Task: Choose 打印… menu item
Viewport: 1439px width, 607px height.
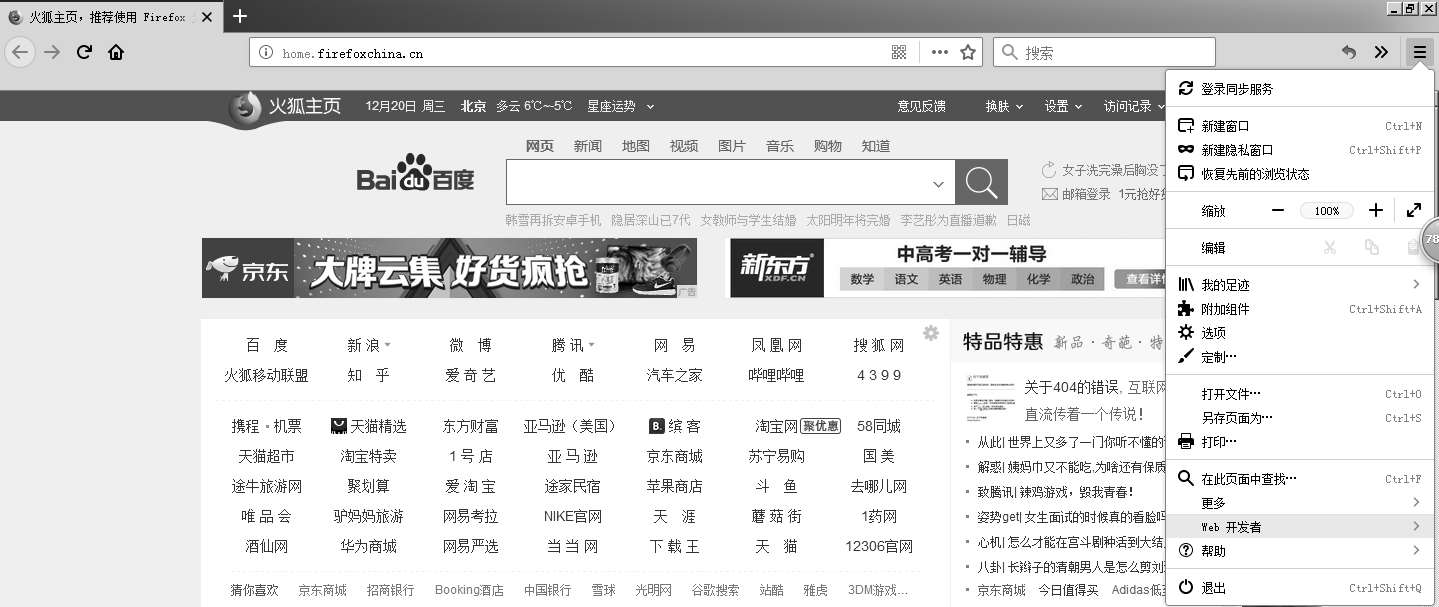Action: [1300, 442]
